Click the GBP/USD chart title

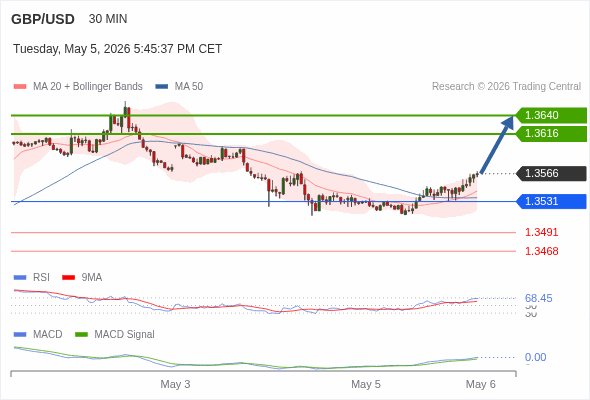click(43, 19)
